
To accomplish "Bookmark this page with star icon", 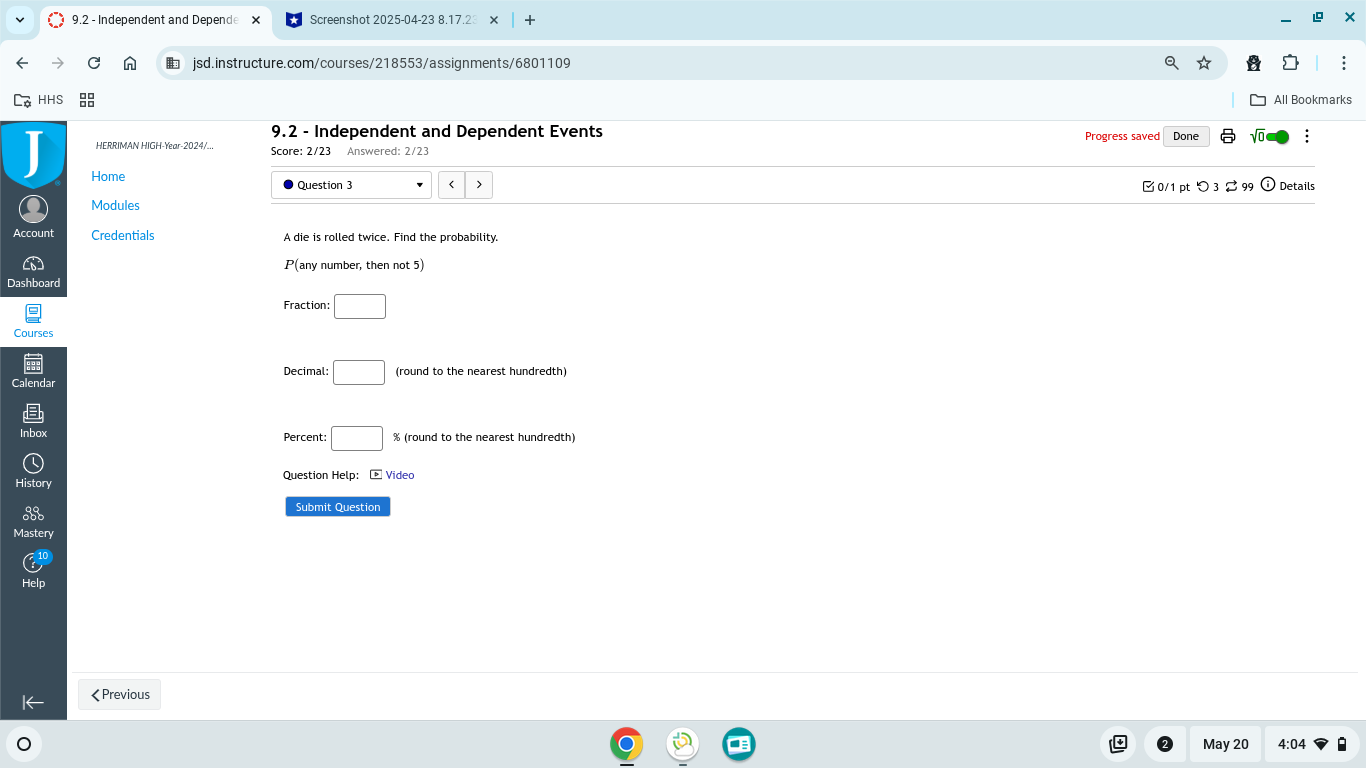I will pos(1204,63).
